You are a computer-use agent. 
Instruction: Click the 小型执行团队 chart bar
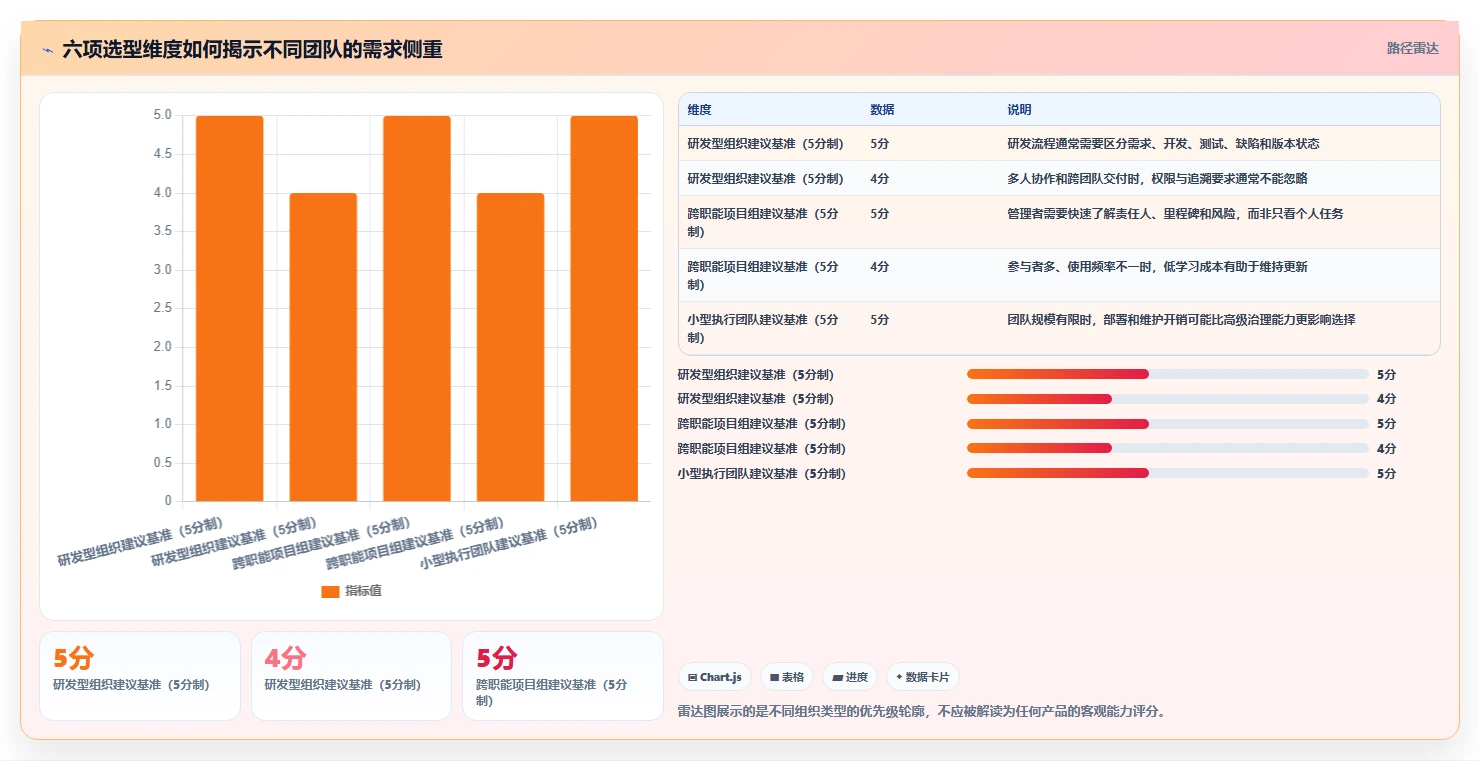coord(604,308)
